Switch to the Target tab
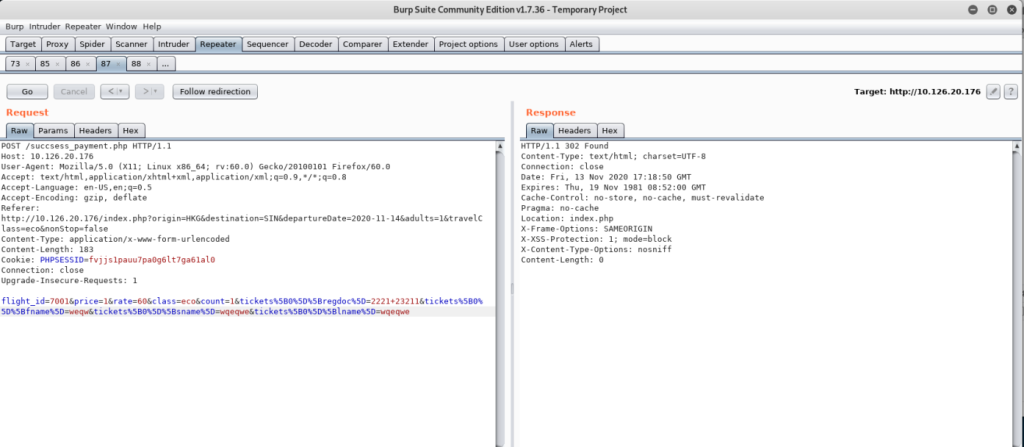1024x447 pixels. tap(24, 44)
